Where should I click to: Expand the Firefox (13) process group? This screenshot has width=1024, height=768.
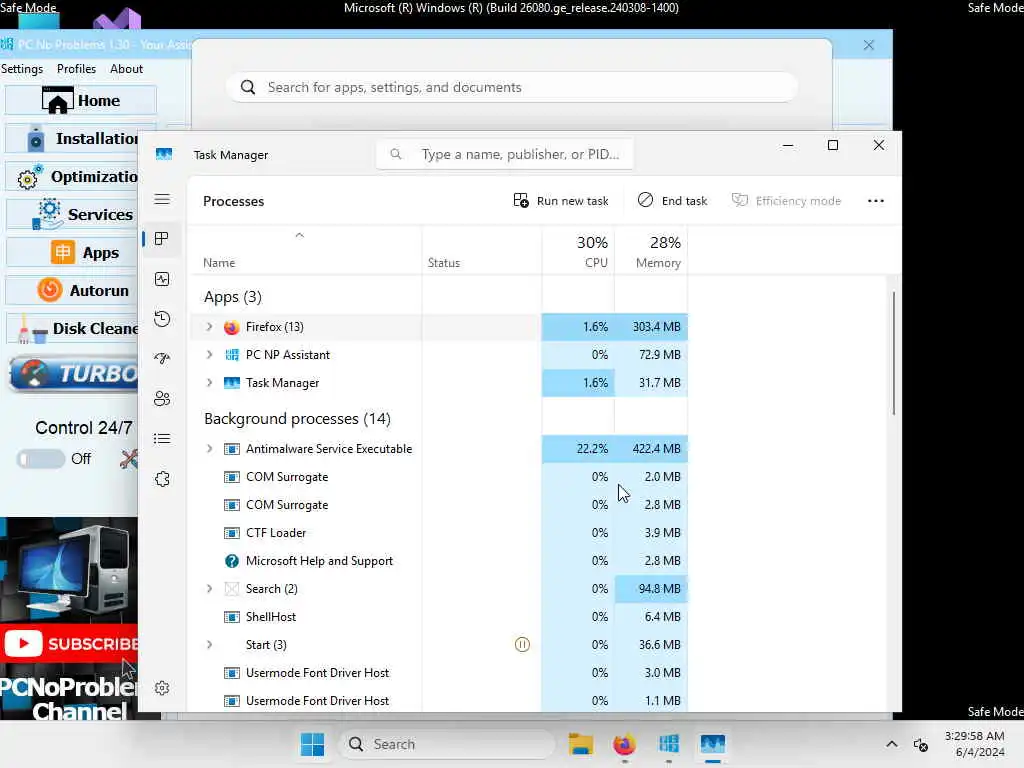coord(209,327)
